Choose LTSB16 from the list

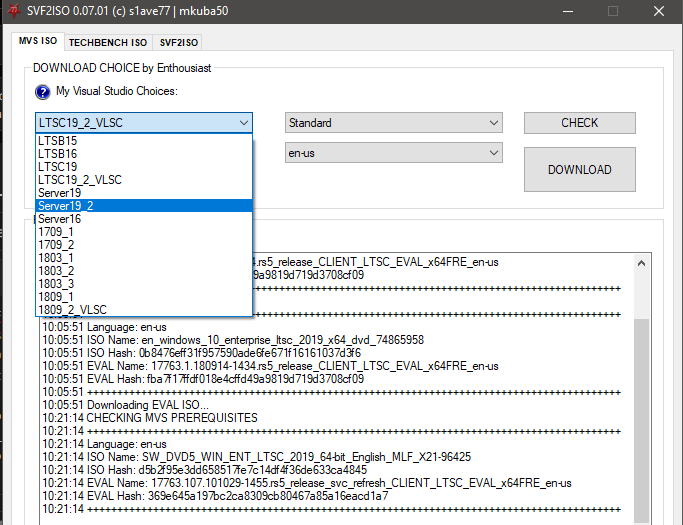coord(144,154)
